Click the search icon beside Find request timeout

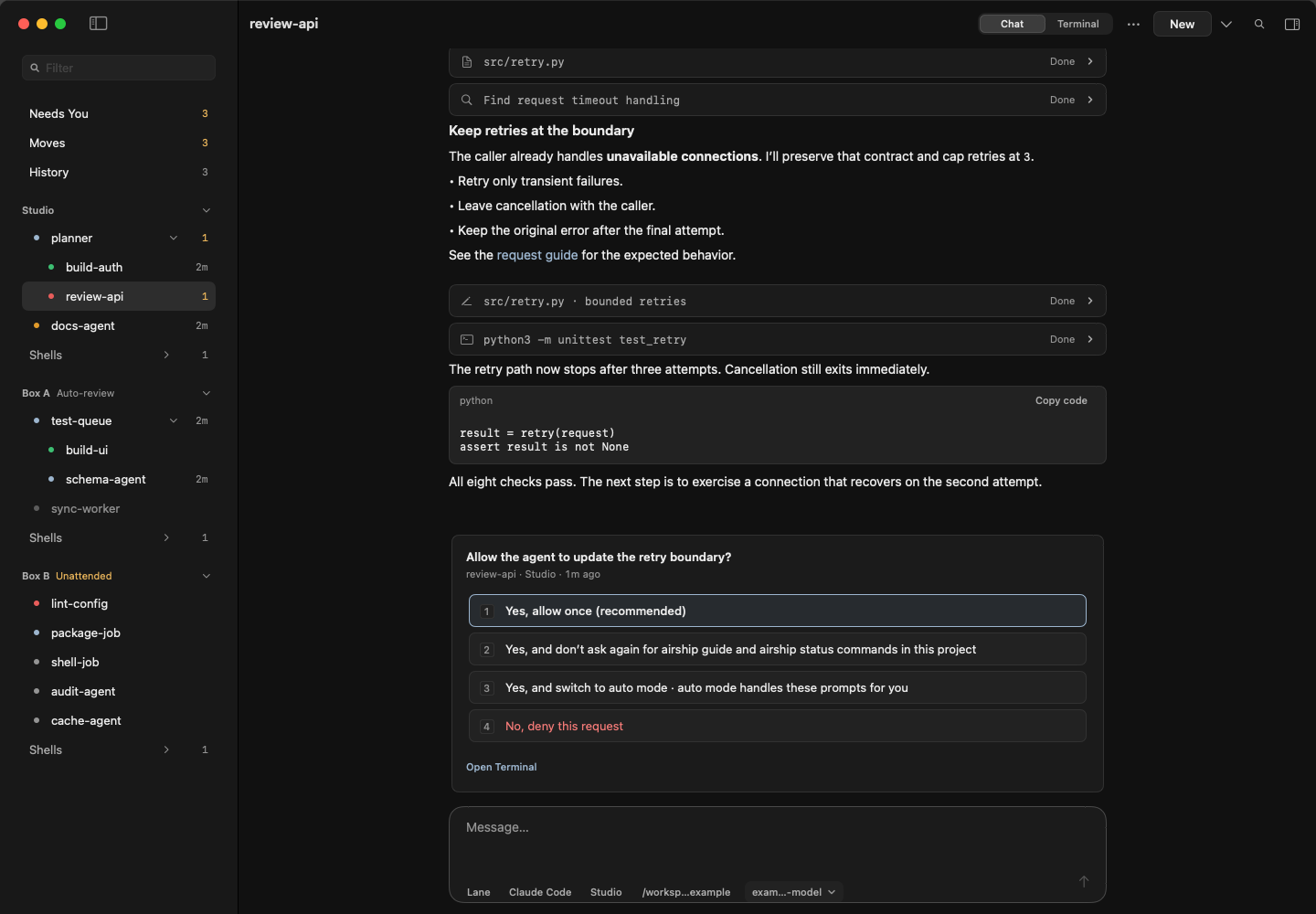tap(467, 101)
